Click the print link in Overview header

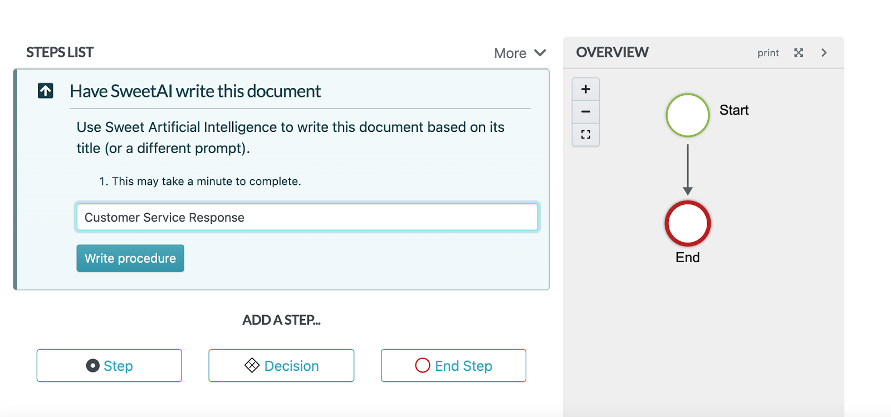768,53
